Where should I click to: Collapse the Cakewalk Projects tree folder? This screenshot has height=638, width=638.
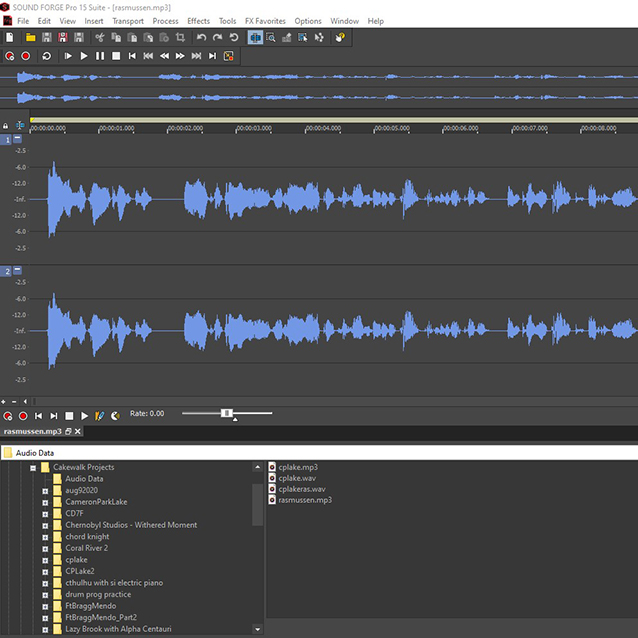pos(33,467)
